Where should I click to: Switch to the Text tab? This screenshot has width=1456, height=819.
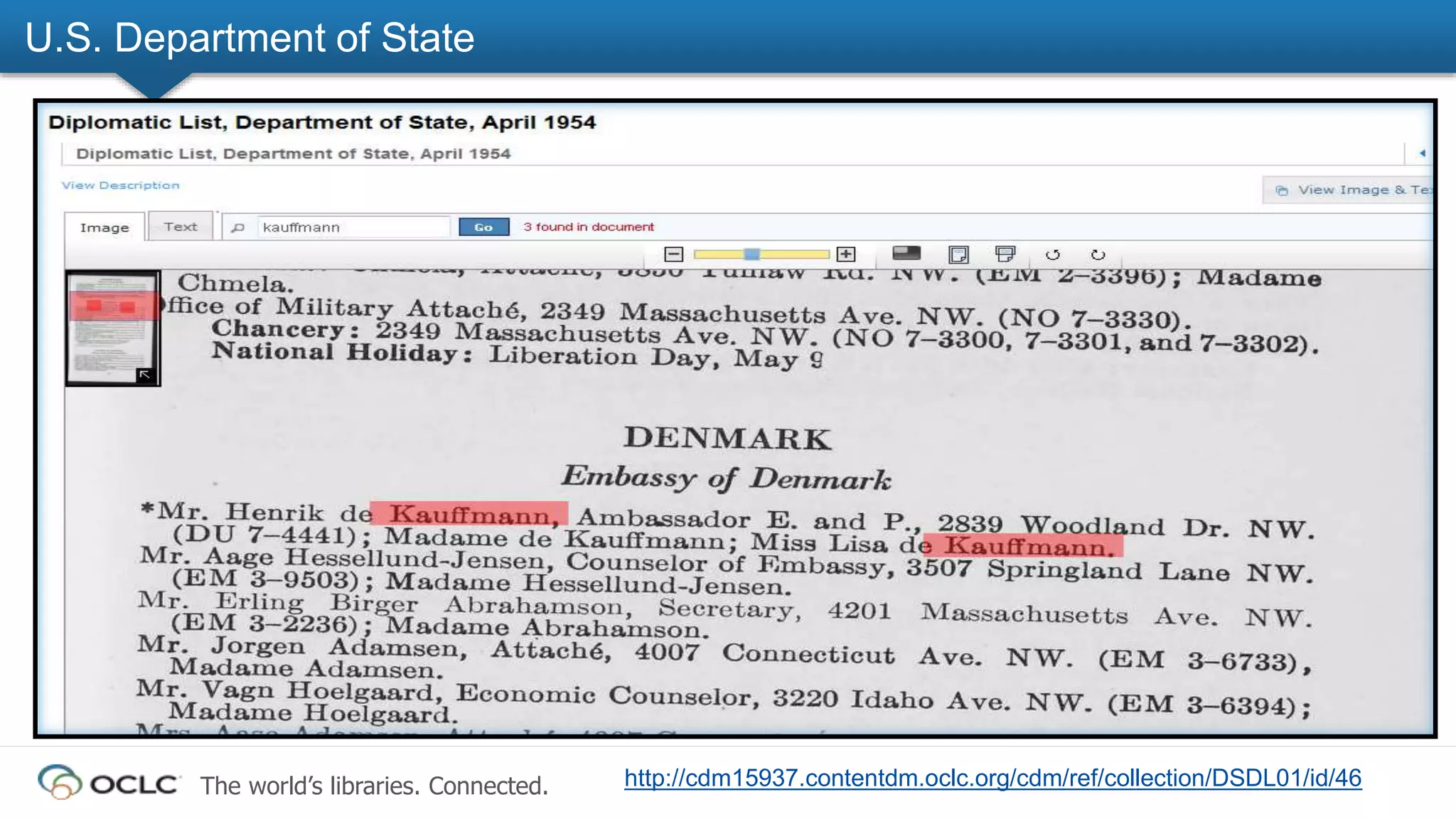click(181, 227)
